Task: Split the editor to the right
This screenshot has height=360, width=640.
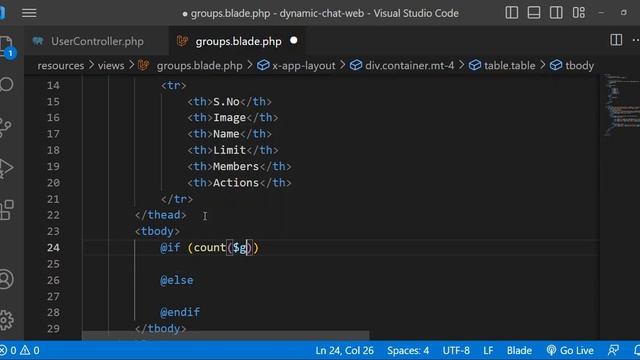Action: click(616, 40)
